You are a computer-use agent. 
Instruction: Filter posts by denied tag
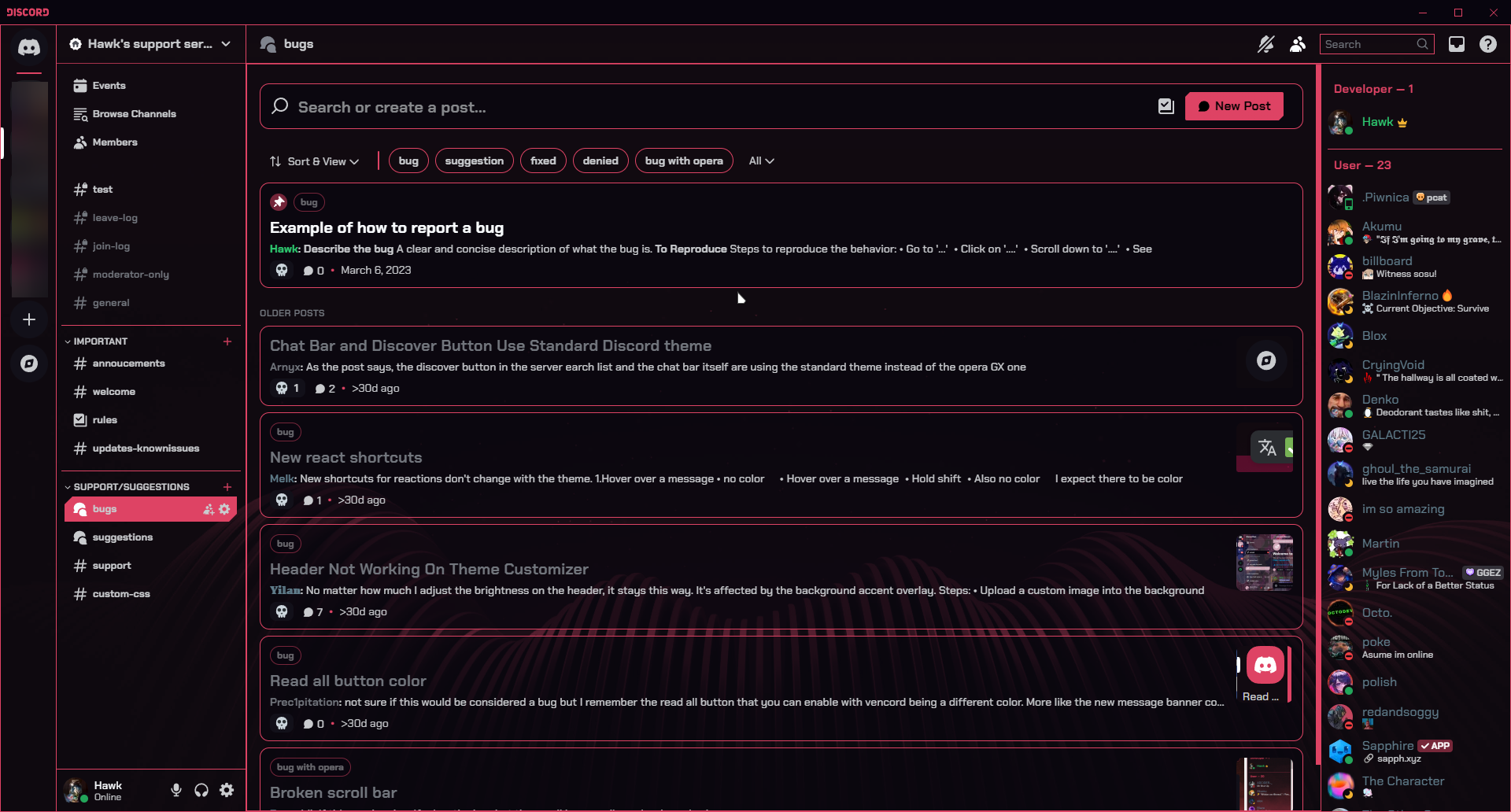pos(600,161)
